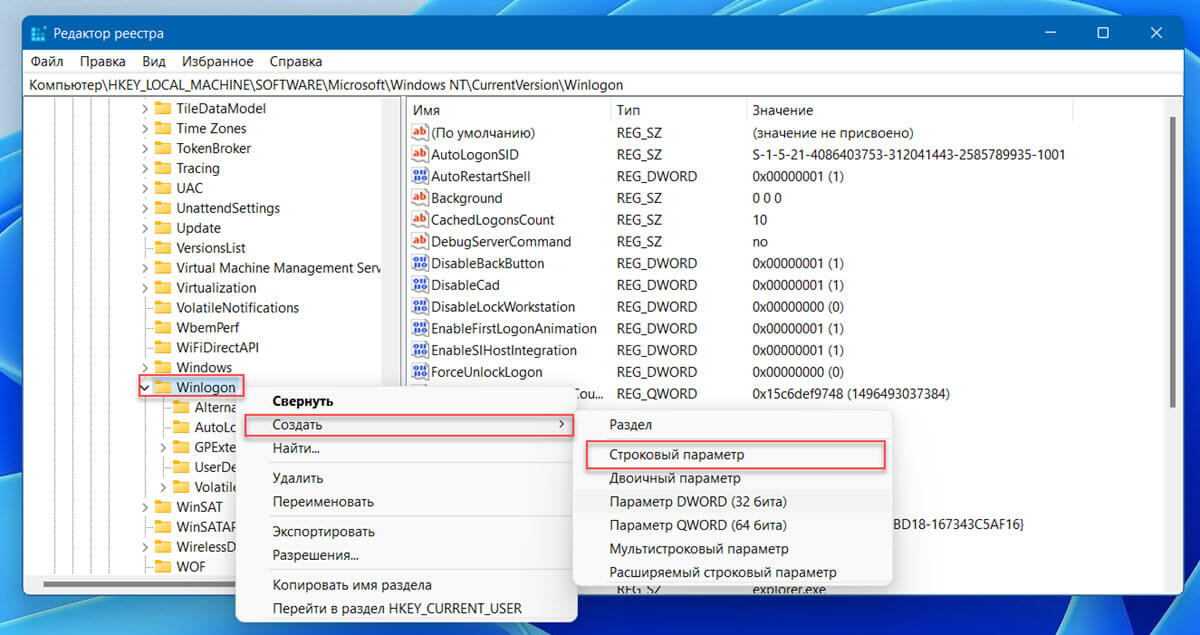Click the UAC folder icon
Viewport: 1200px width, 635px height.
pos(162,188)
